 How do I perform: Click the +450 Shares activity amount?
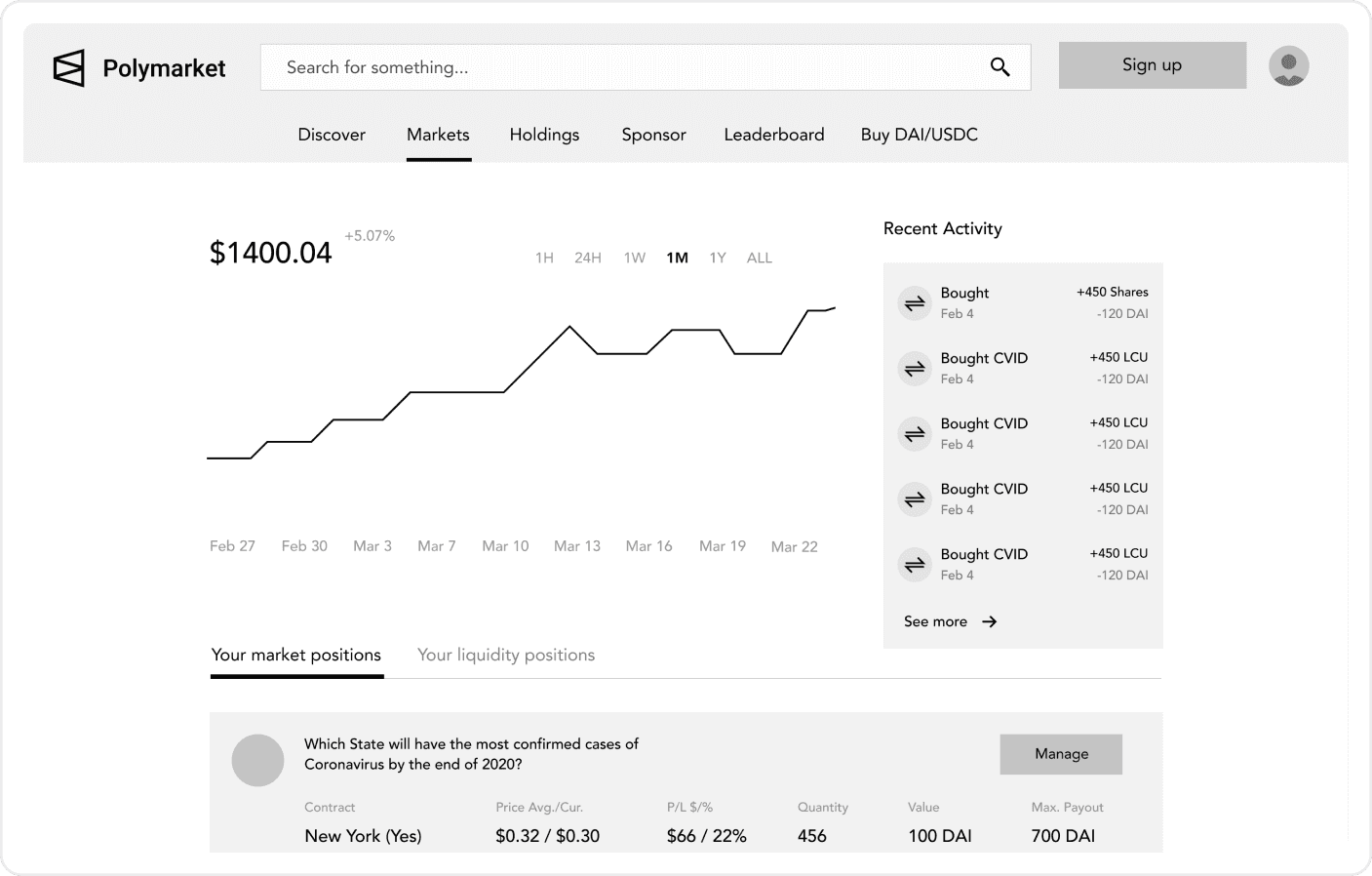coord(1113,292)
